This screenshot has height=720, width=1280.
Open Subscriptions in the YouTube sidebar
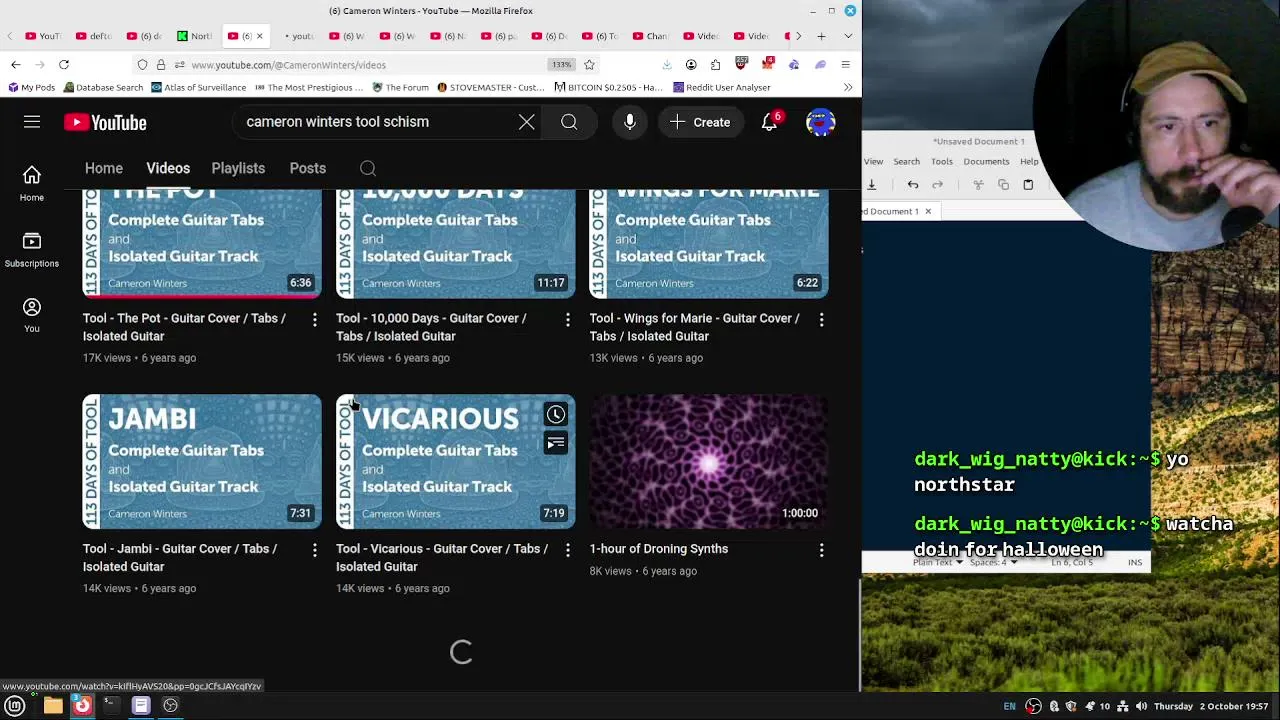(x=32, y=249)
